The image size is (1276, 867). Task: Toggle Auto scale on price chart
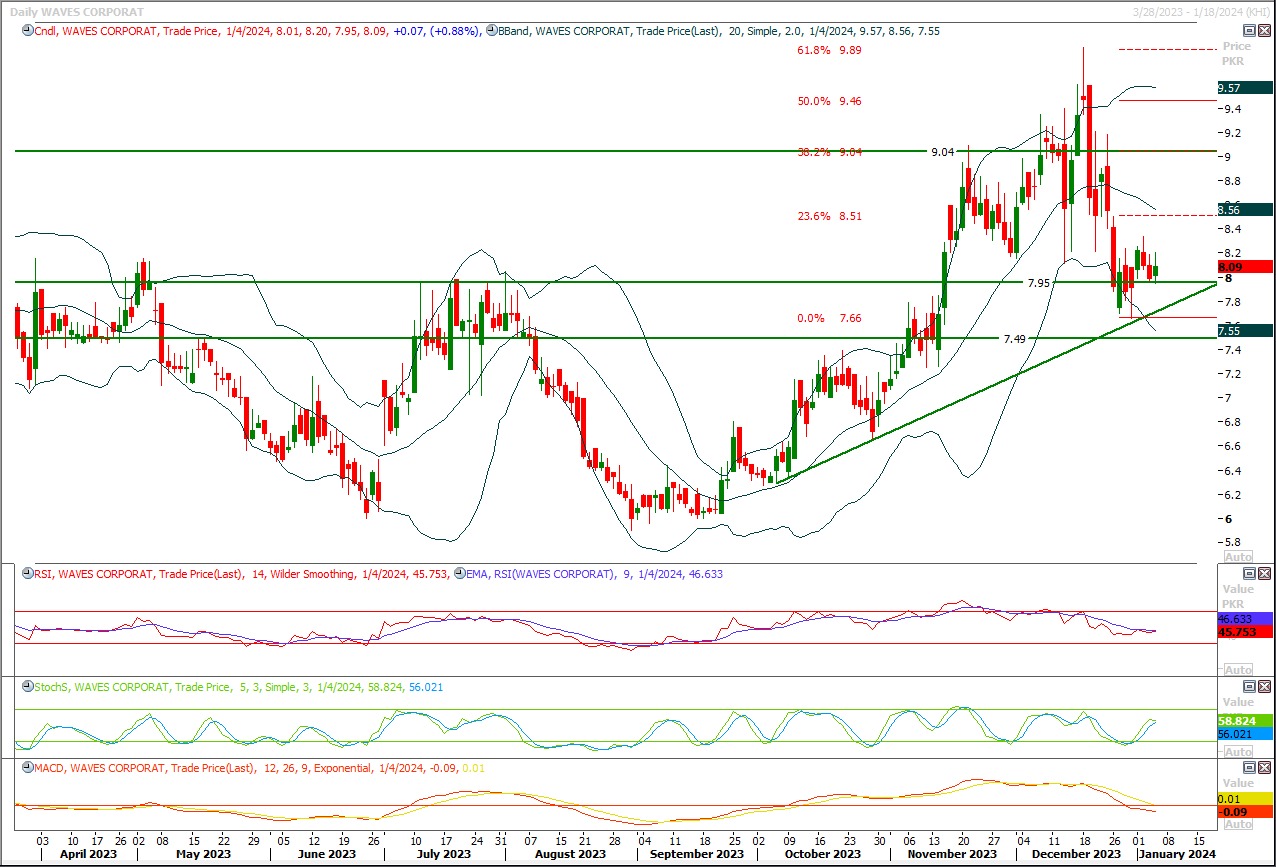pos(1237,556)
